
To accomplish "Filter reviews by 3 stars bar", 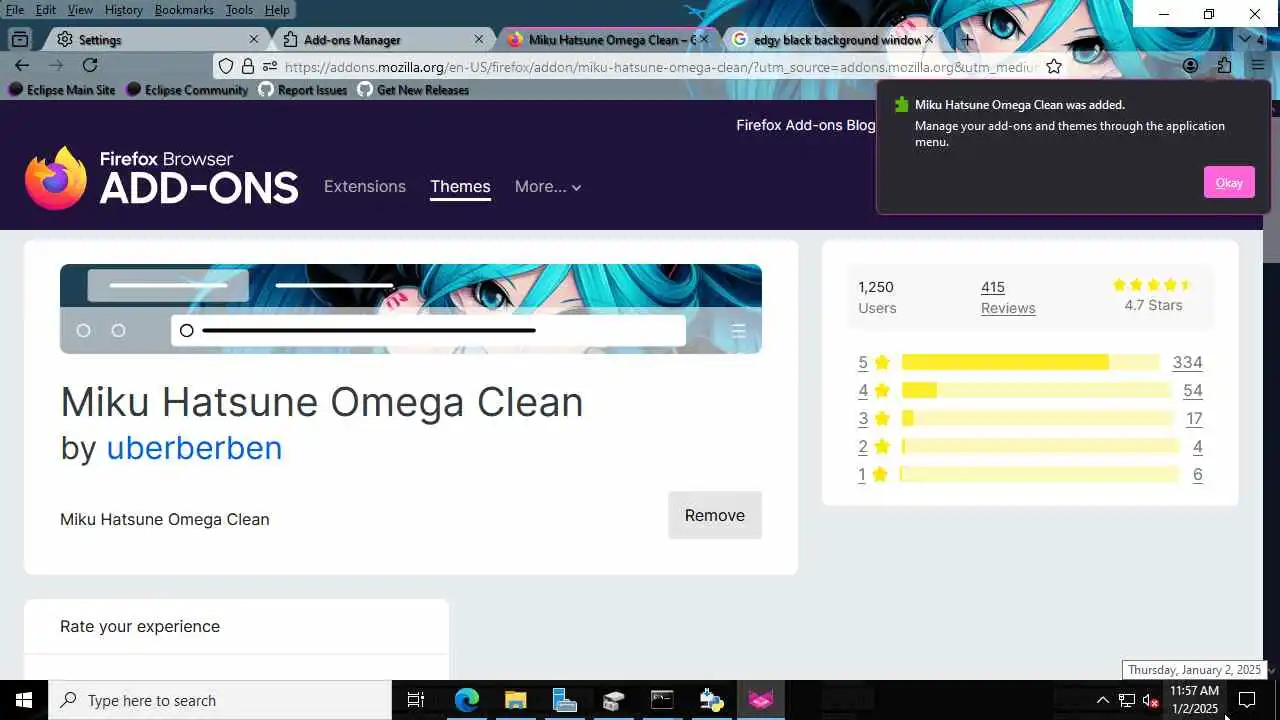I will (x=1037, y=418).
